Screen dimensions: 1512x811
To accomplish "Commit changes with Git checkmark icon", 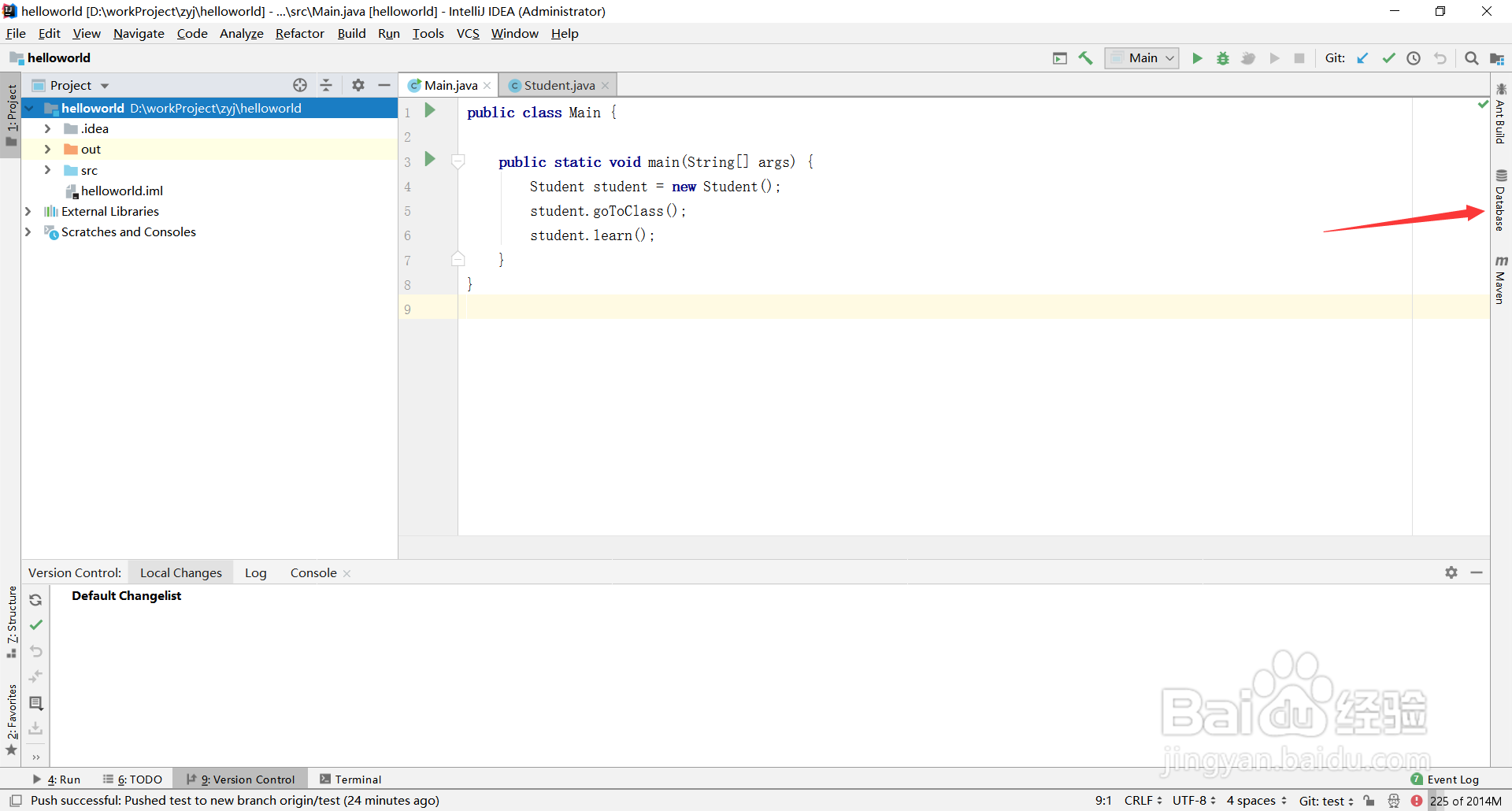I will 1388,58.
